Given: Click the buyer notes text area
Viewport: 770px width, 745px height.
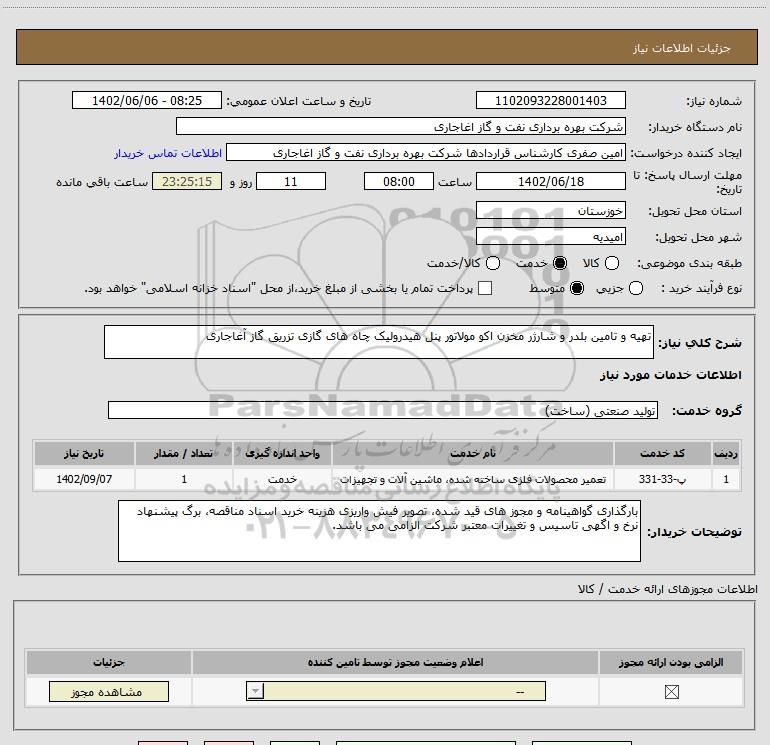Looking at the screenshot, I should point(379,531).
